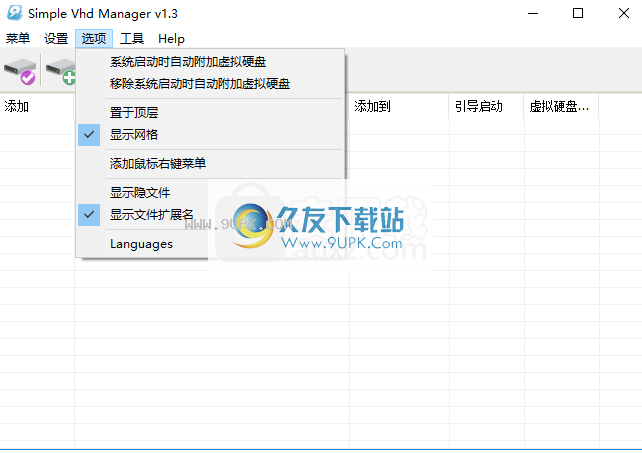Click the 虚拟硬盘... column header
Screen dimensions: 642x453
[x=561, y=106]
